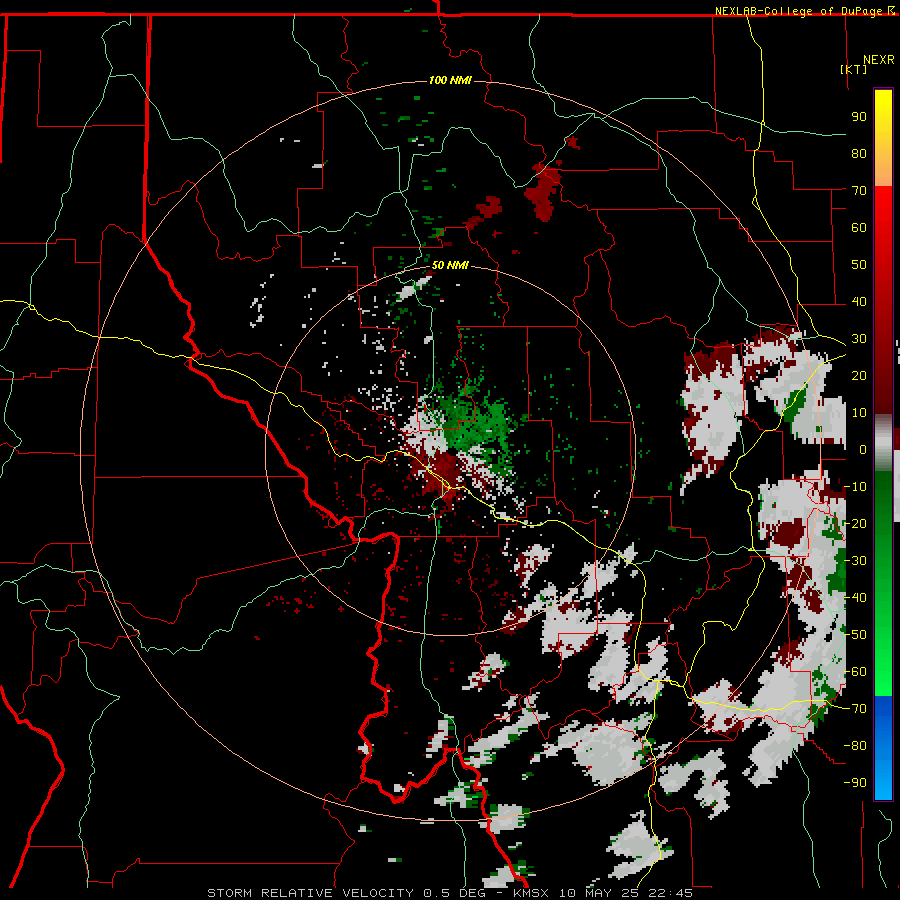Click the NEXR label above the scale

tap(879, 60)
